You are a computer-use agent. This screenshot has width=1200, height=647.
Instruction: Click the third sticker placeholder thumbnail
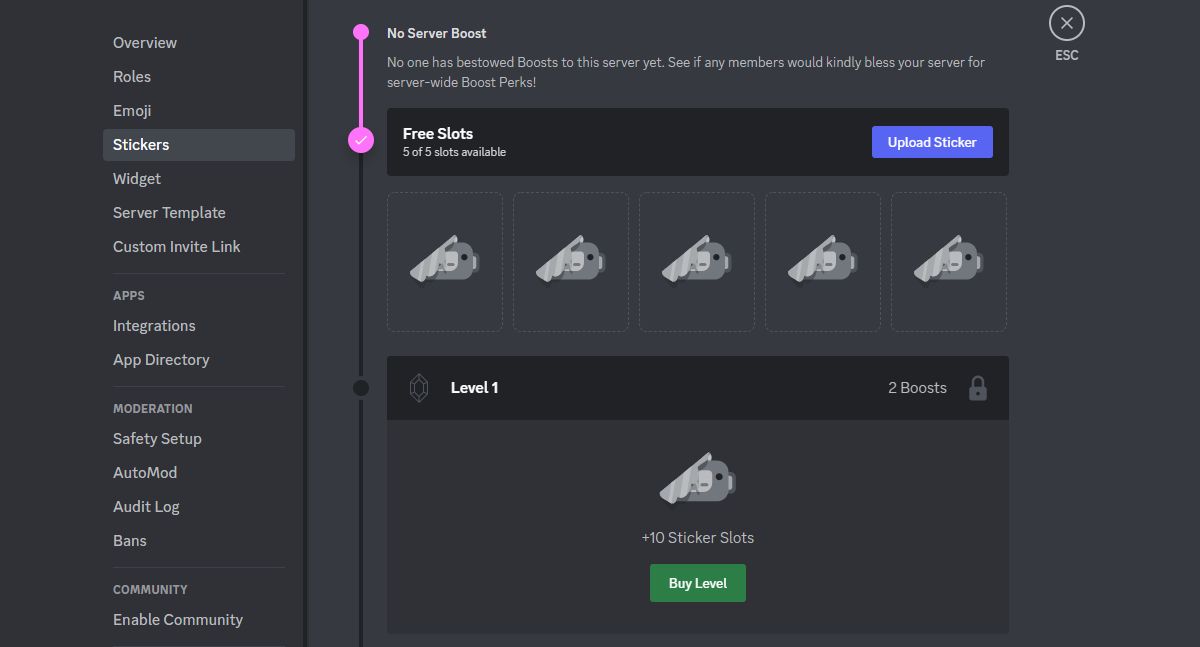[x=696, y=261]
